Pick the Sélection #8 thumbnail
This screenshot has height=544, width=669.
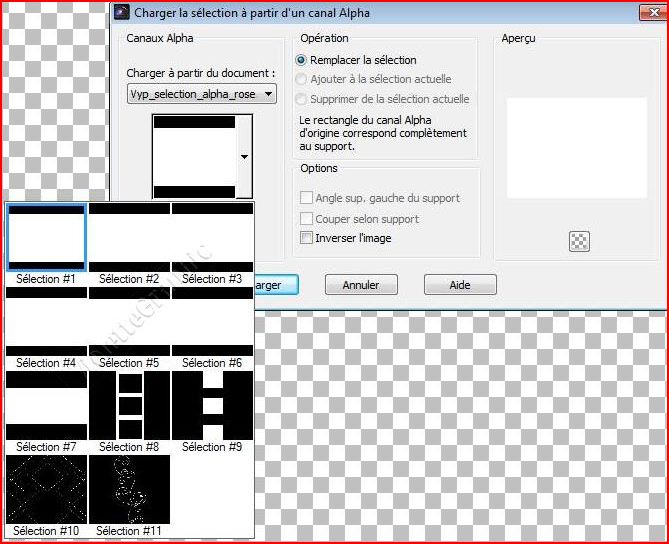(x=129, y=405)
